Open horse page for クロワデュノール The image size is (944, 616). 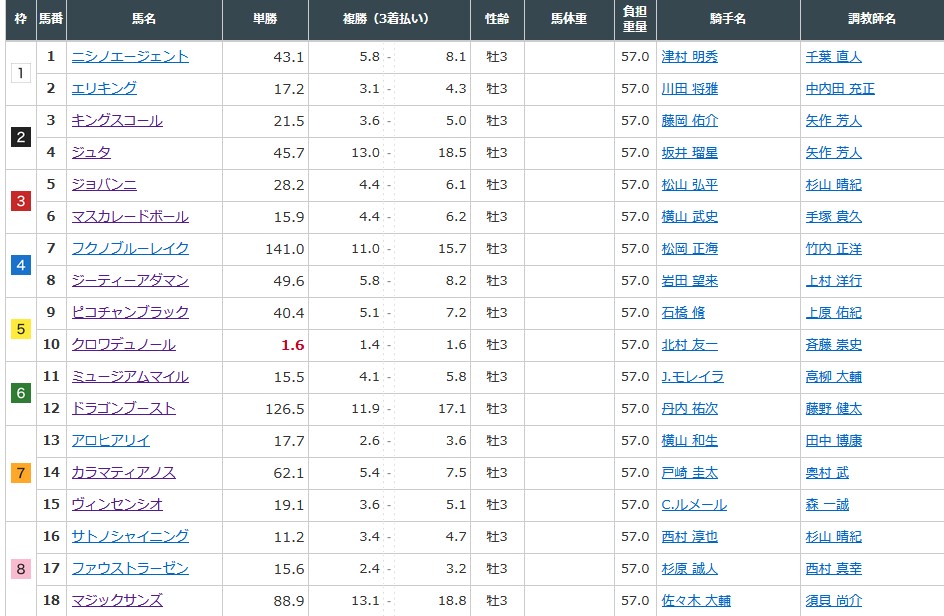(123, 345)
